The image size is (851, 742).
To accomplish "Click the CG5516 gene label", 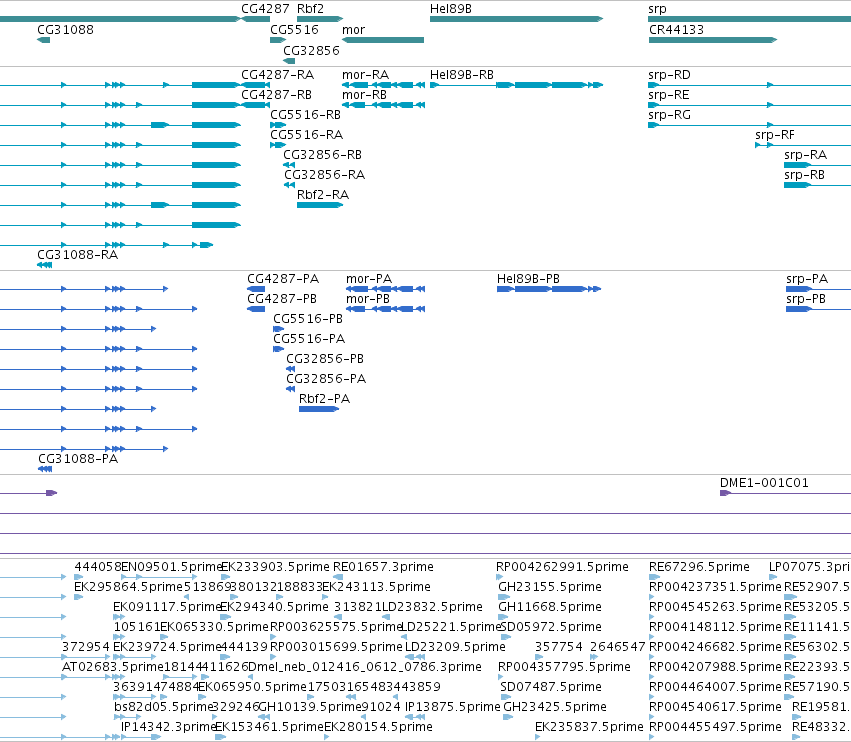I will click(294, 29).
